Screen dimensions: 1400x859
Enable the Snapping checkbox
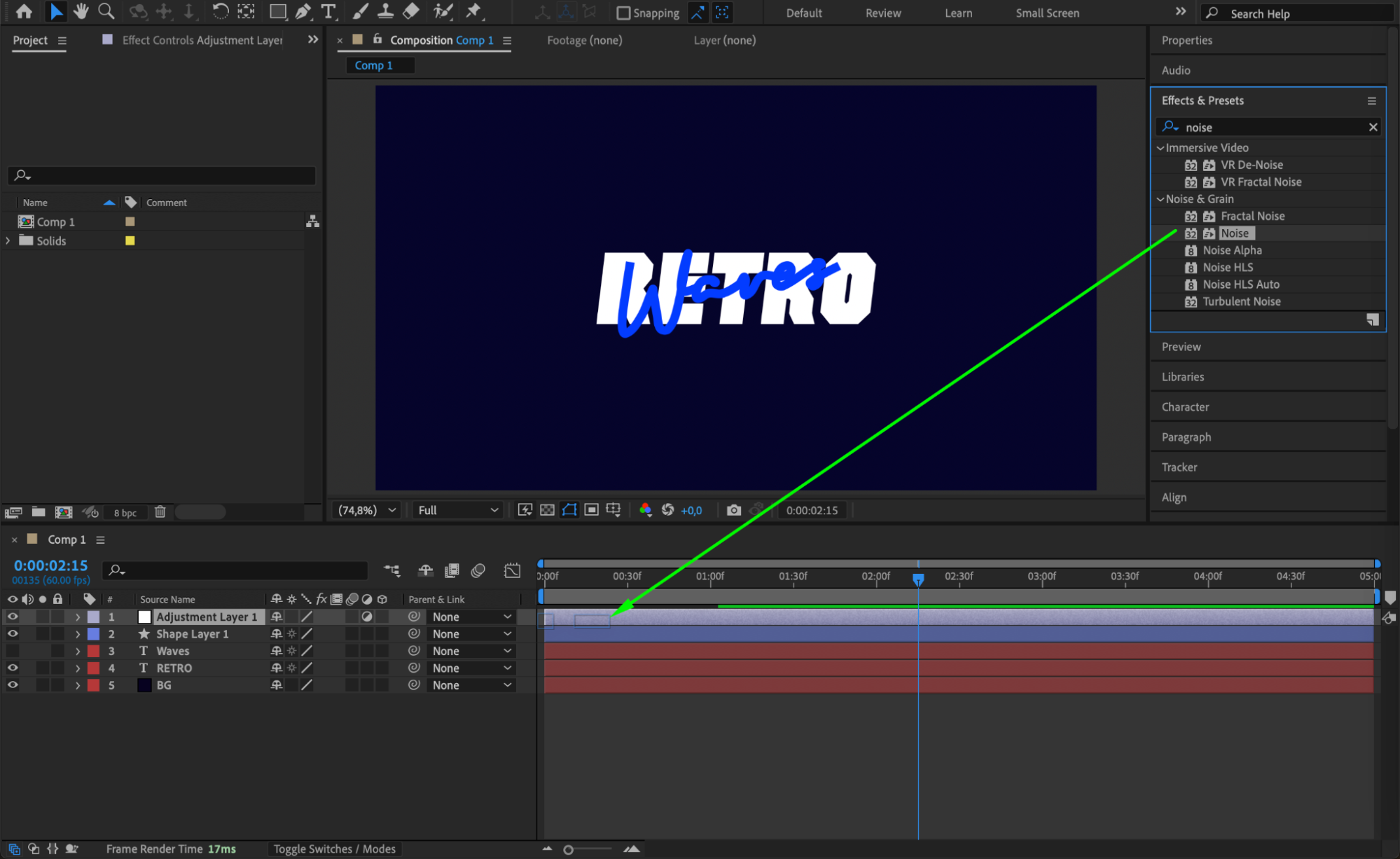click(623, 13)
